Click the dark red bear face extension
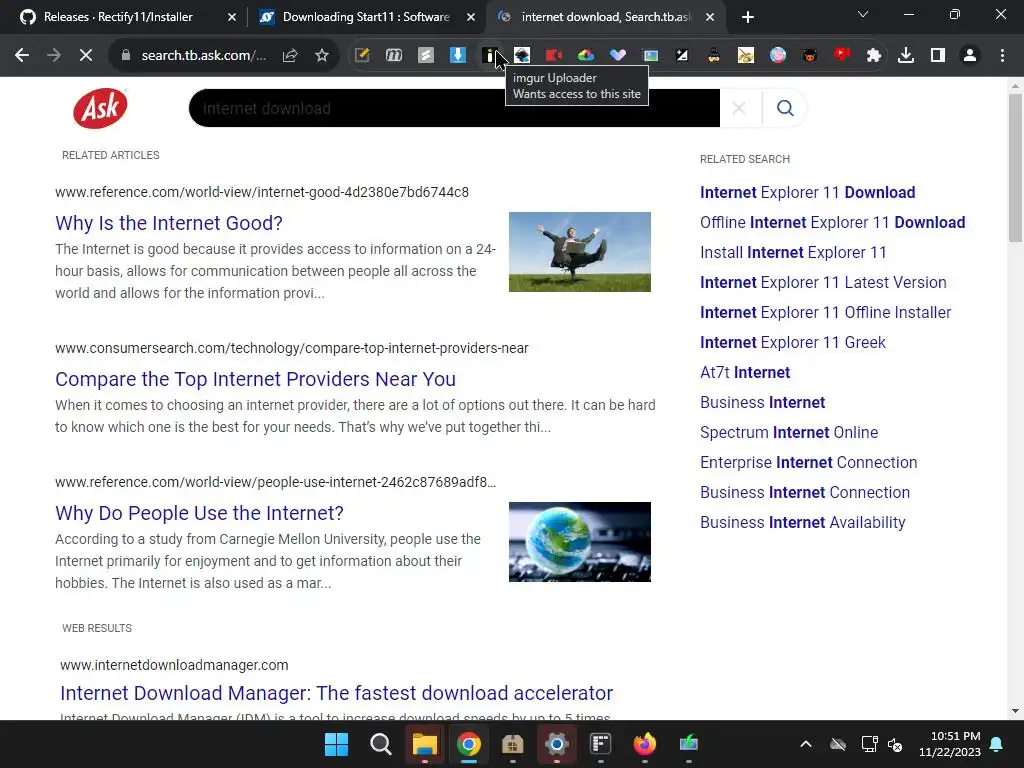 810,56
